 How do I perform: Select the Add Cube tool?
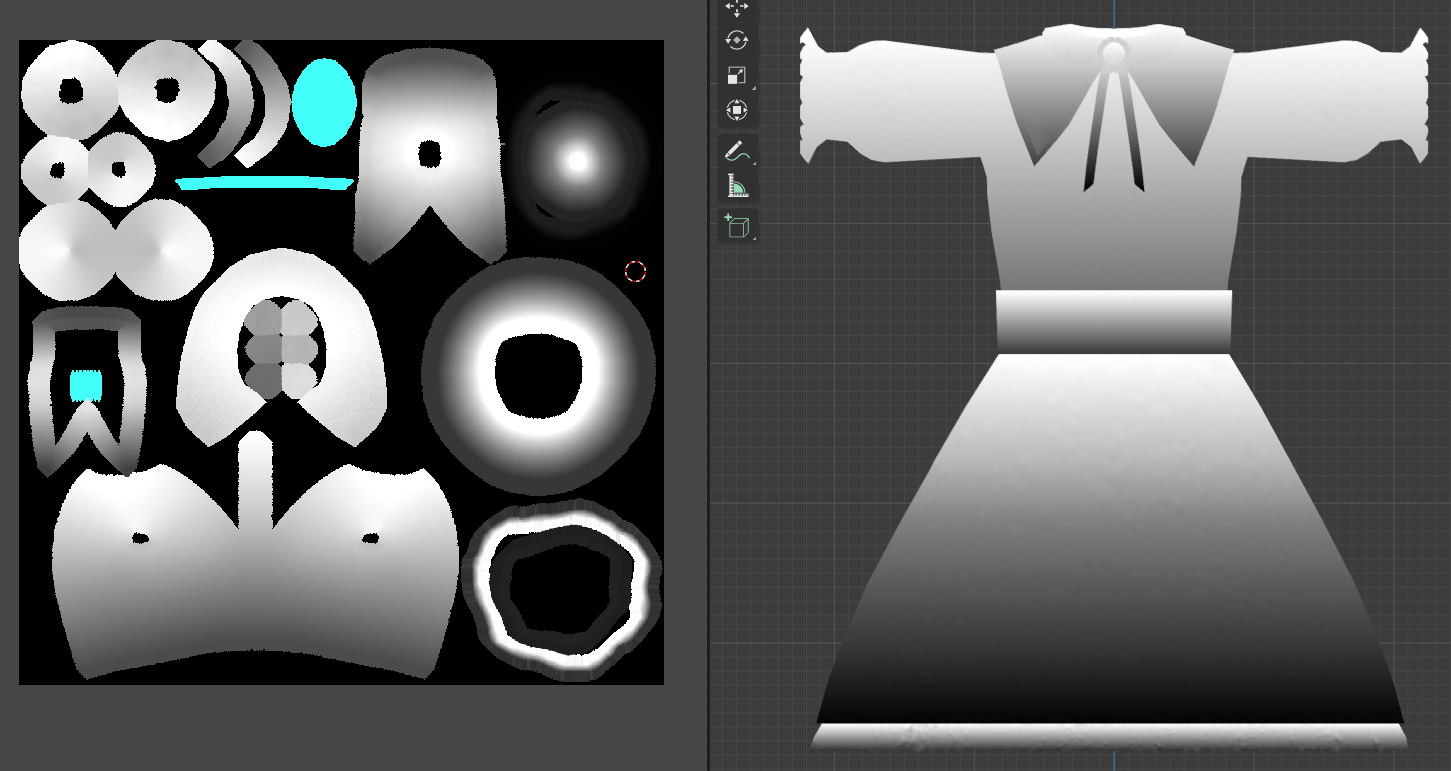[x=737, y=226]
